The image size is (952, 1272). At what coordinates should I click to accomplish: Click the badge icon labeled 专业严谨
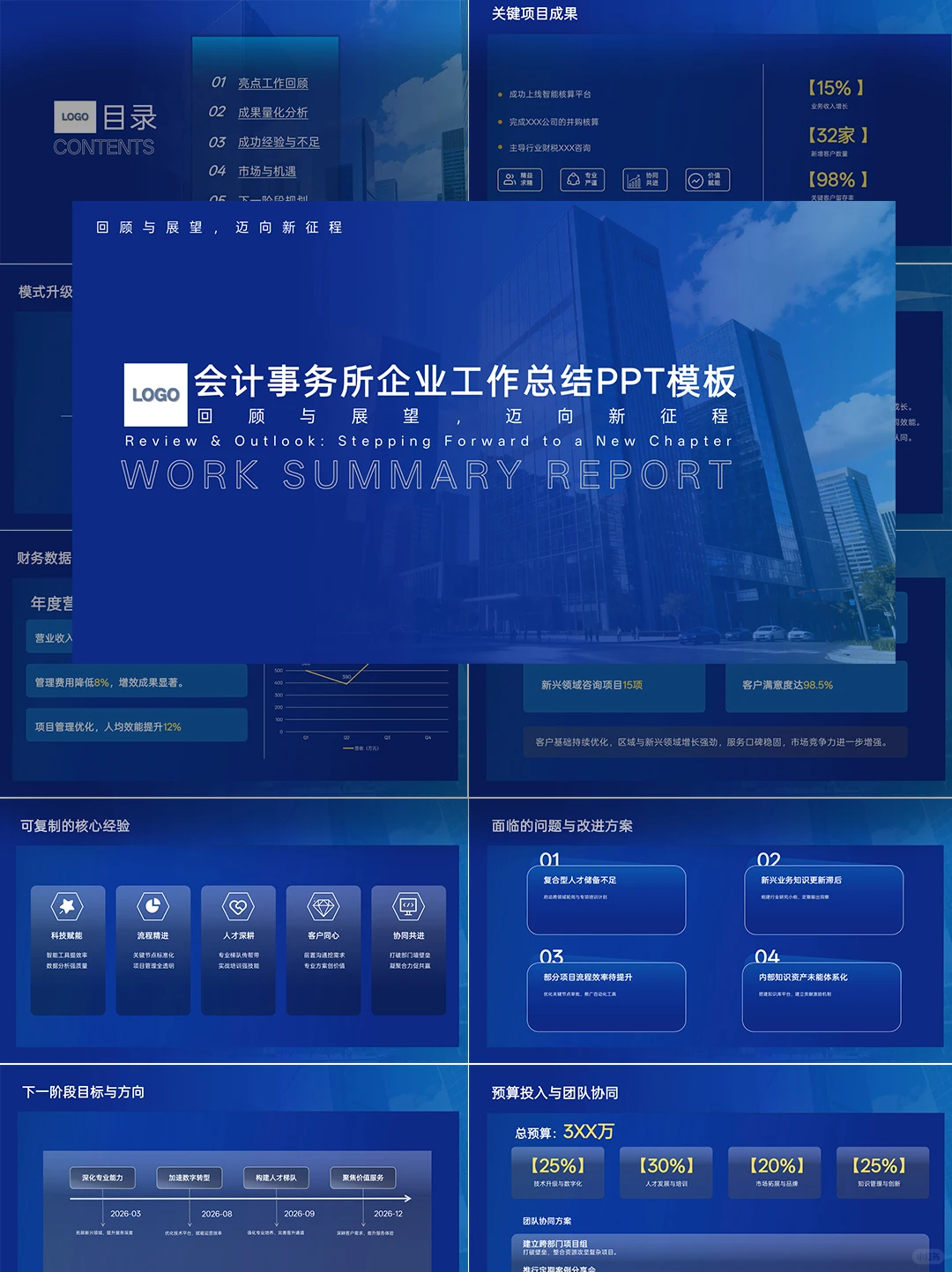583,180
